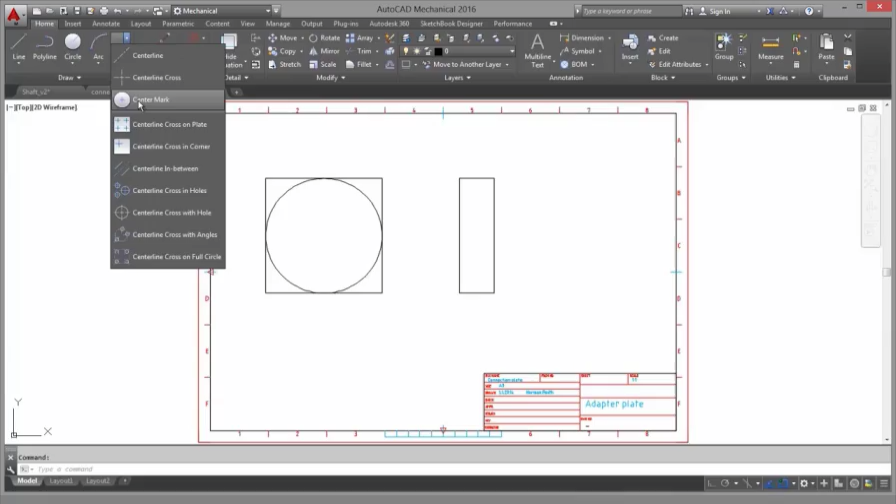
Task: Open the Home ribbon tab
Action: (44, 23)
